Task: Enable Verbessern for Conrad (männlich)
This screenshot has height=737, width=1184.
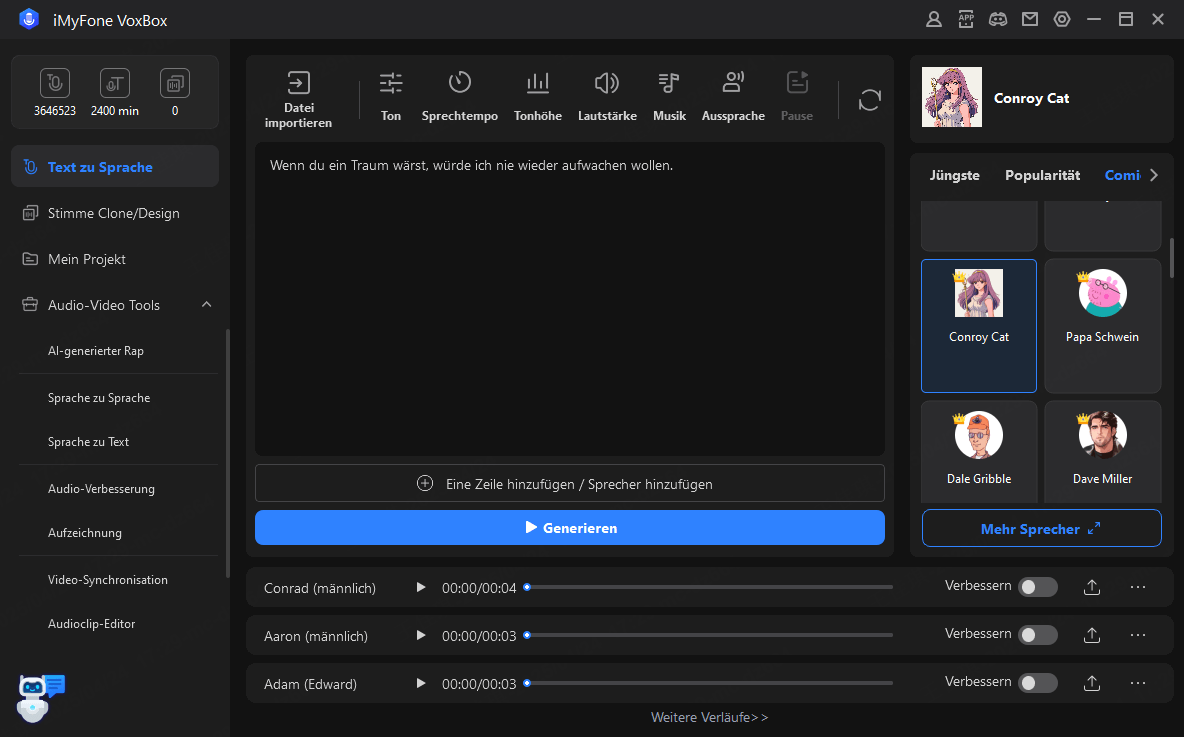Action: coord(1037,587)
